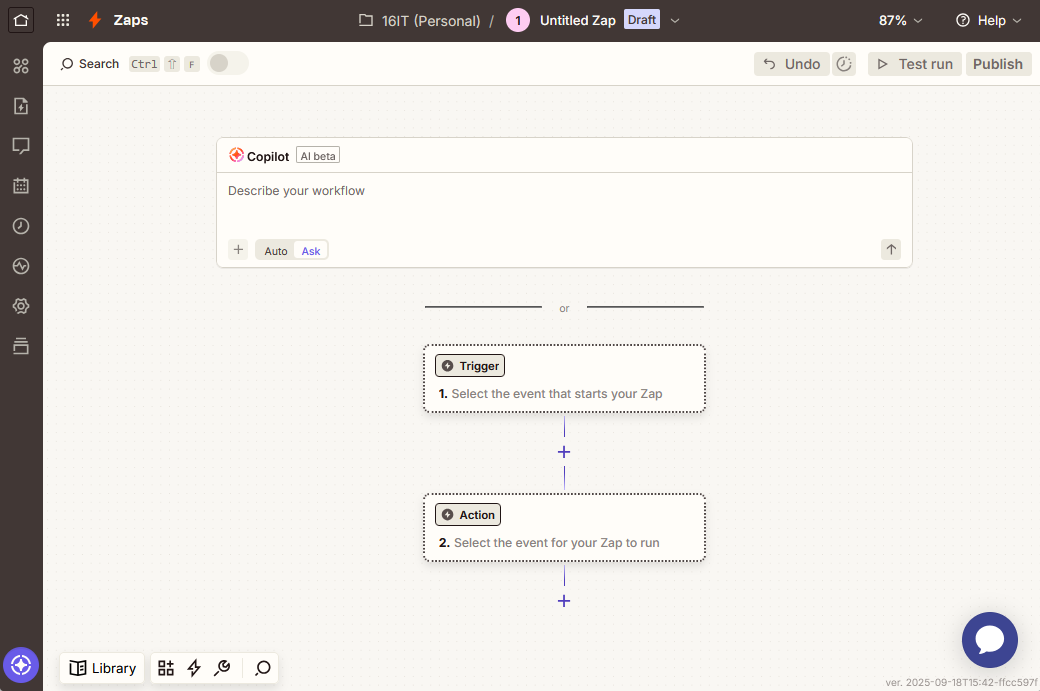The height and width of the screenshot is (691, 1040).
Task: Click the wrench tools icon
Action: (x=222, y=668)
